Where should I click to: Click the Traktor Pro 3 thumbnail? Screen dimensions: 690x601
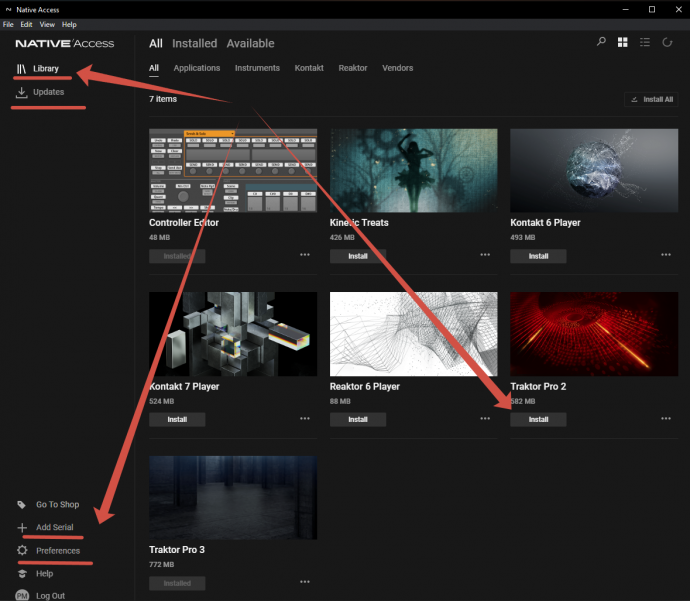point(233,498)
